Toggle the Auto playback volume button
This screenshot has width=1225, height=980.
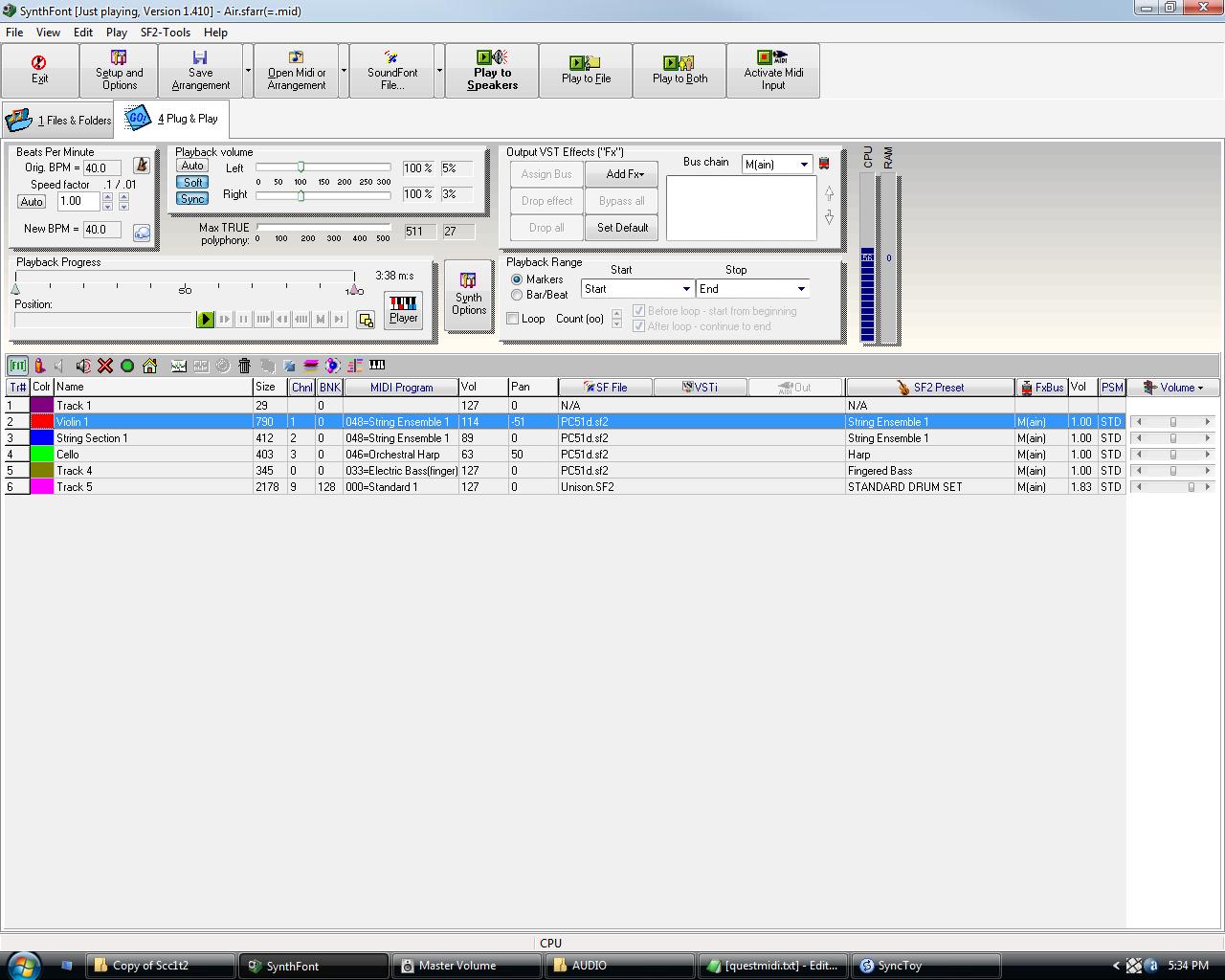point(192,166)
